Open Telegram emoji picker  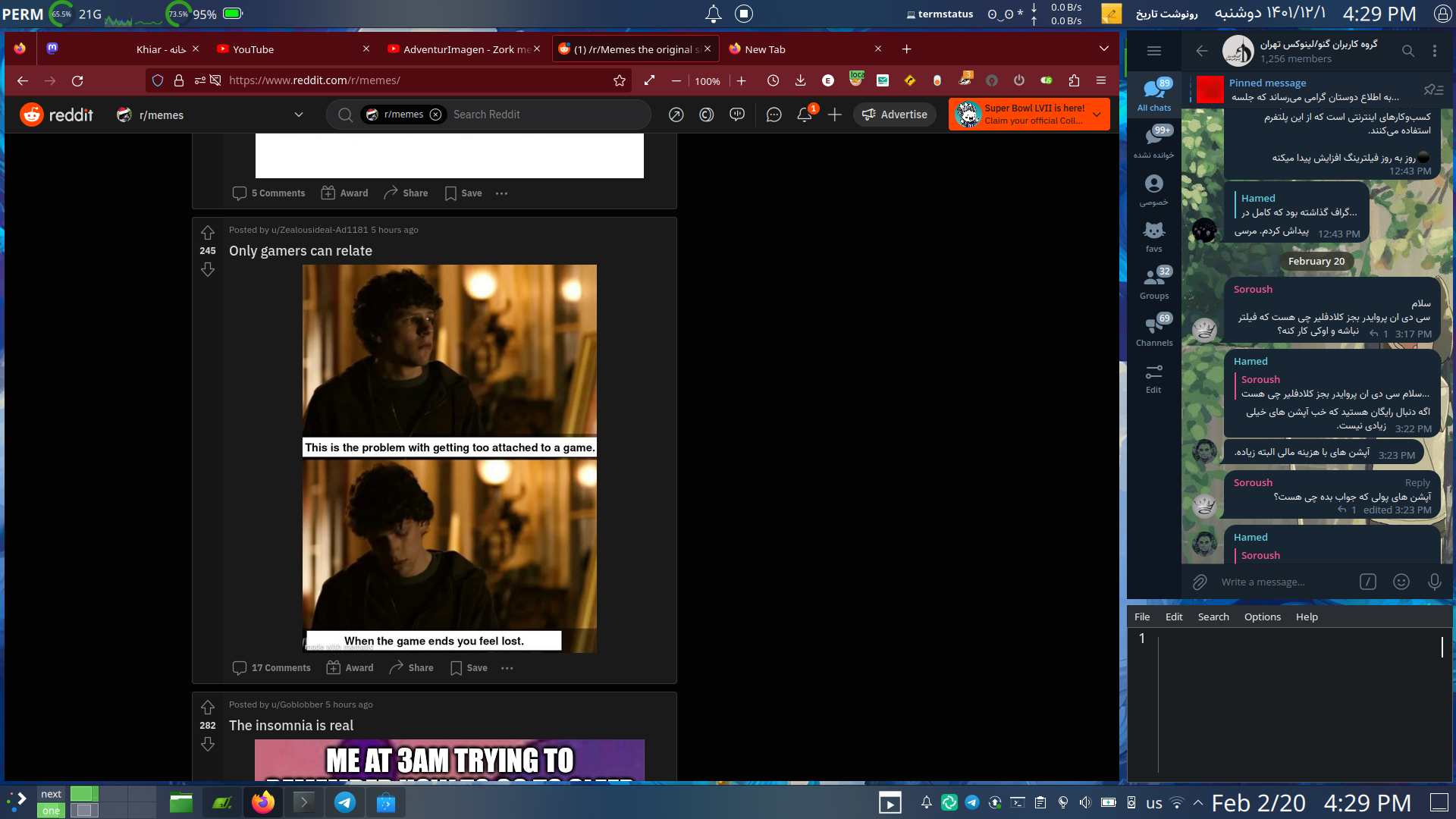click(x=1401, y=582)
